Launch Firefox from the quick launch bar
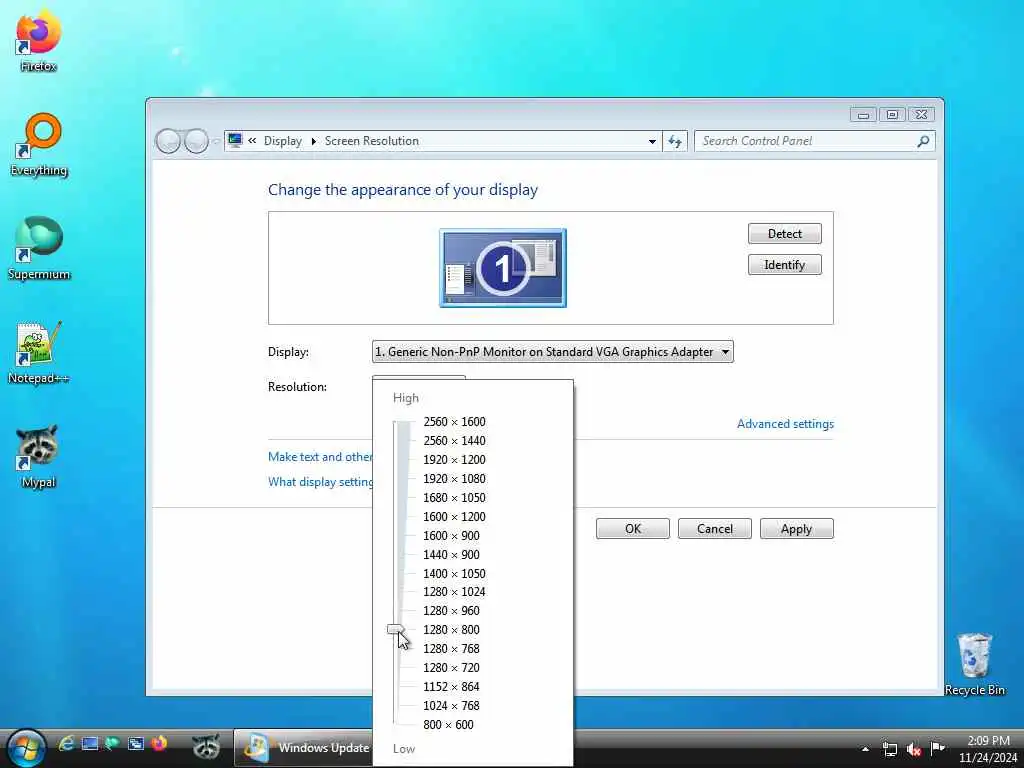The width and height of the screenshot is (1024, 768). coord(159,744)
